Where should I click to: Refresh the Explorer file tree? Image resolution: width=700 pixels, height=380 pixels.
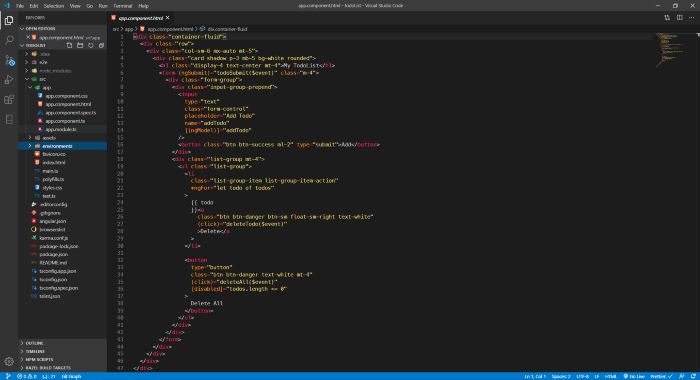[91, 46]
